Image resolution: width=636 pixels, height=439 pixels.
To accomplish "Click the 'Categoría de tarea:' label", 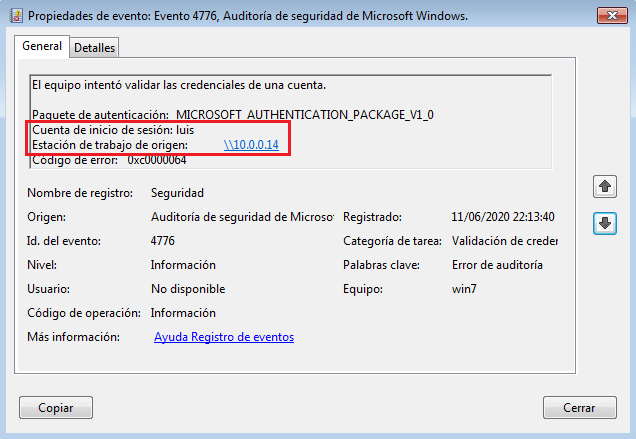I will click(x=392, y=241).
